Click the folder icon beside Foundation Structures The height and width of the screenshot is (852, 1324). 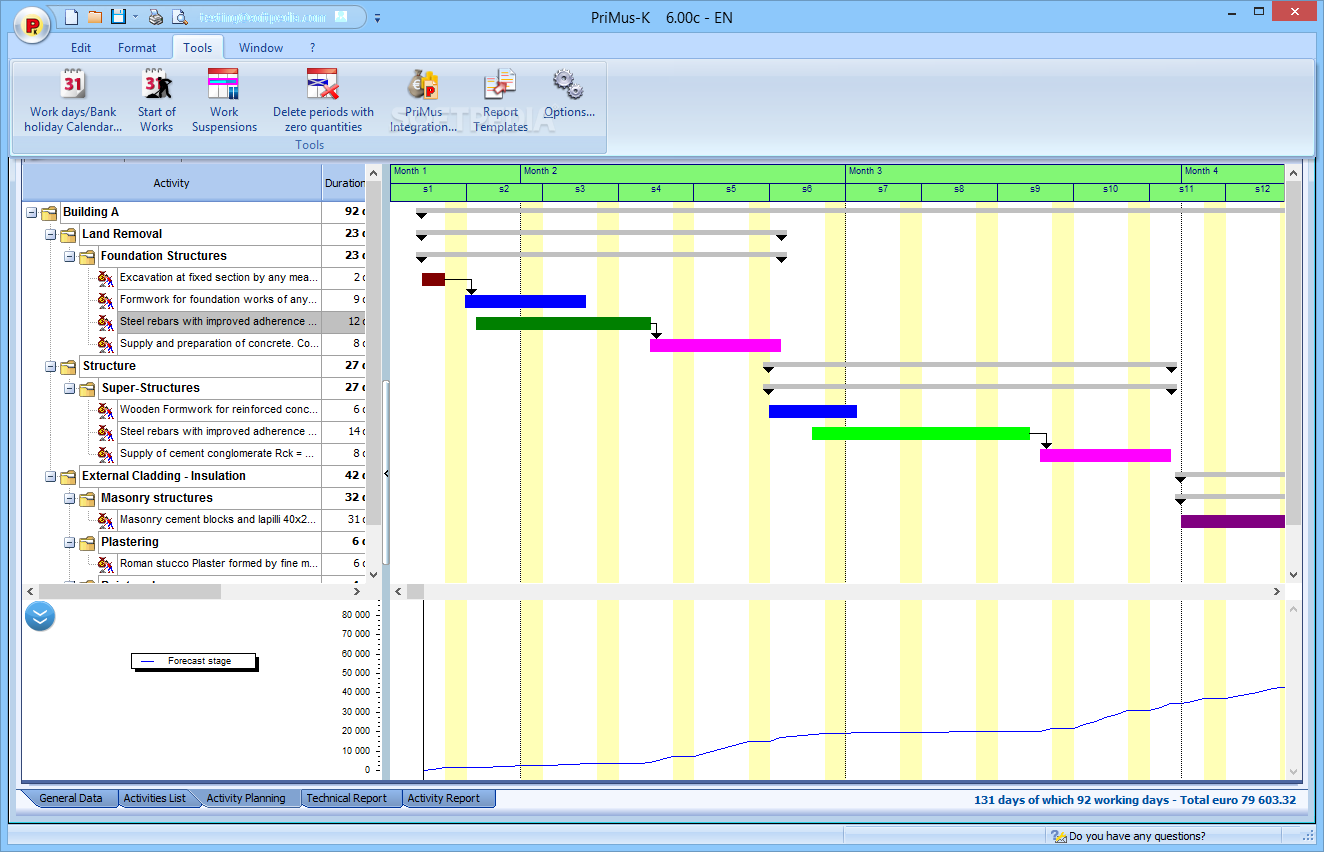[x=87, y=256]
